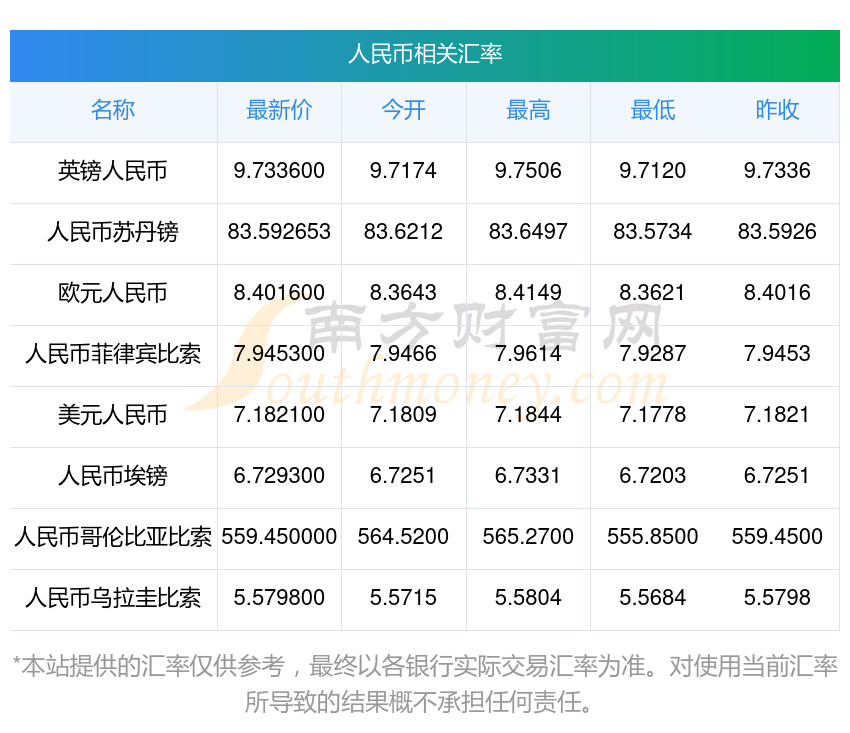This screenshot has height=733, width=850.
Task: Click latest price 6.729300
Action: (x=279, y=476)
